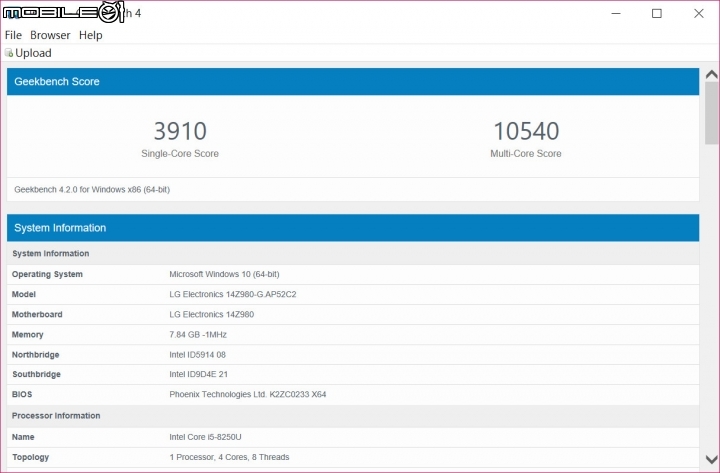Click the vertical scrollbar thumb

[x=712, y=113]
